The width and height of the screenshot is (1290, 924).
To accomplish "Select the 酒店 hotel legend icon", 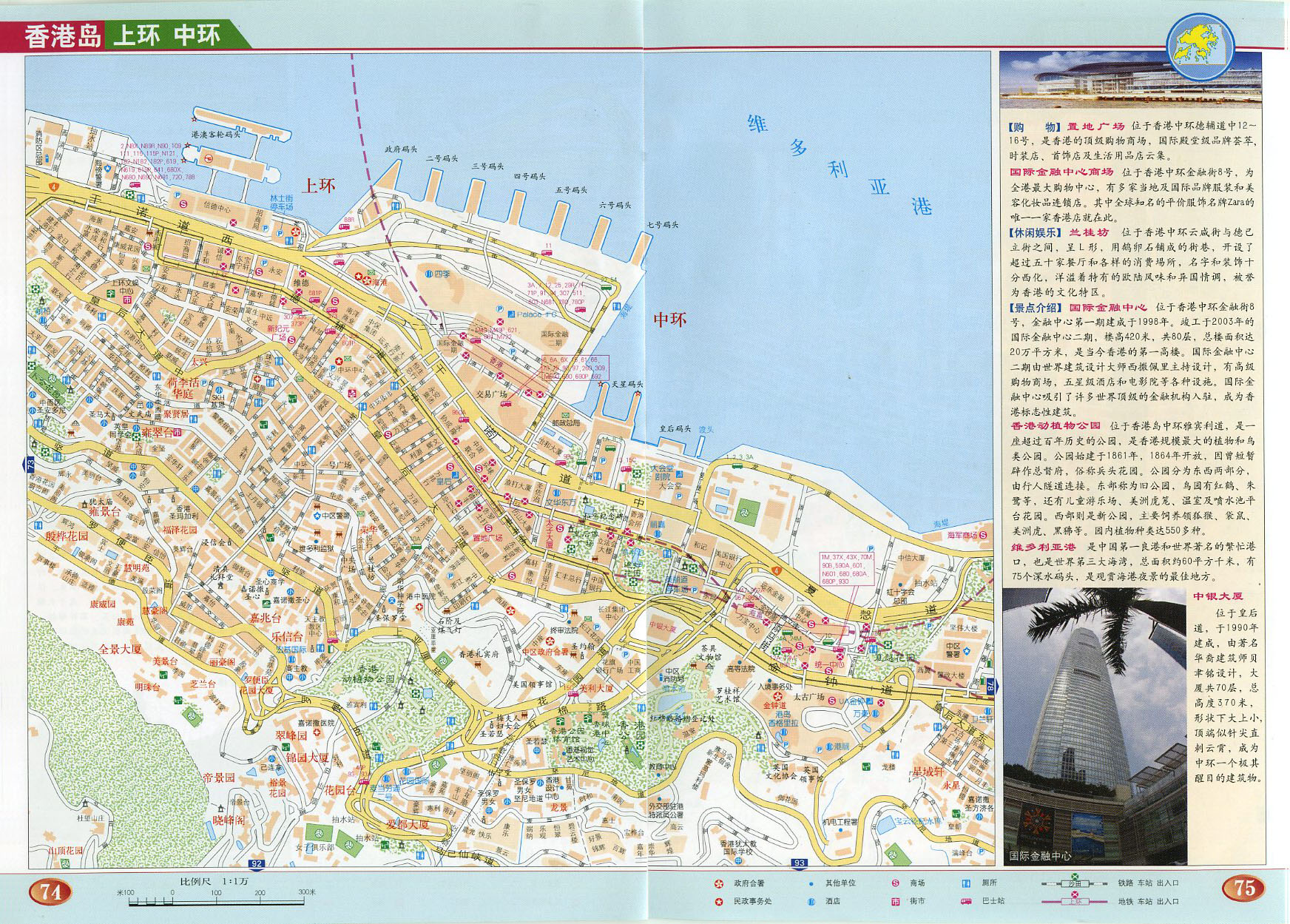I will (811, 901).
